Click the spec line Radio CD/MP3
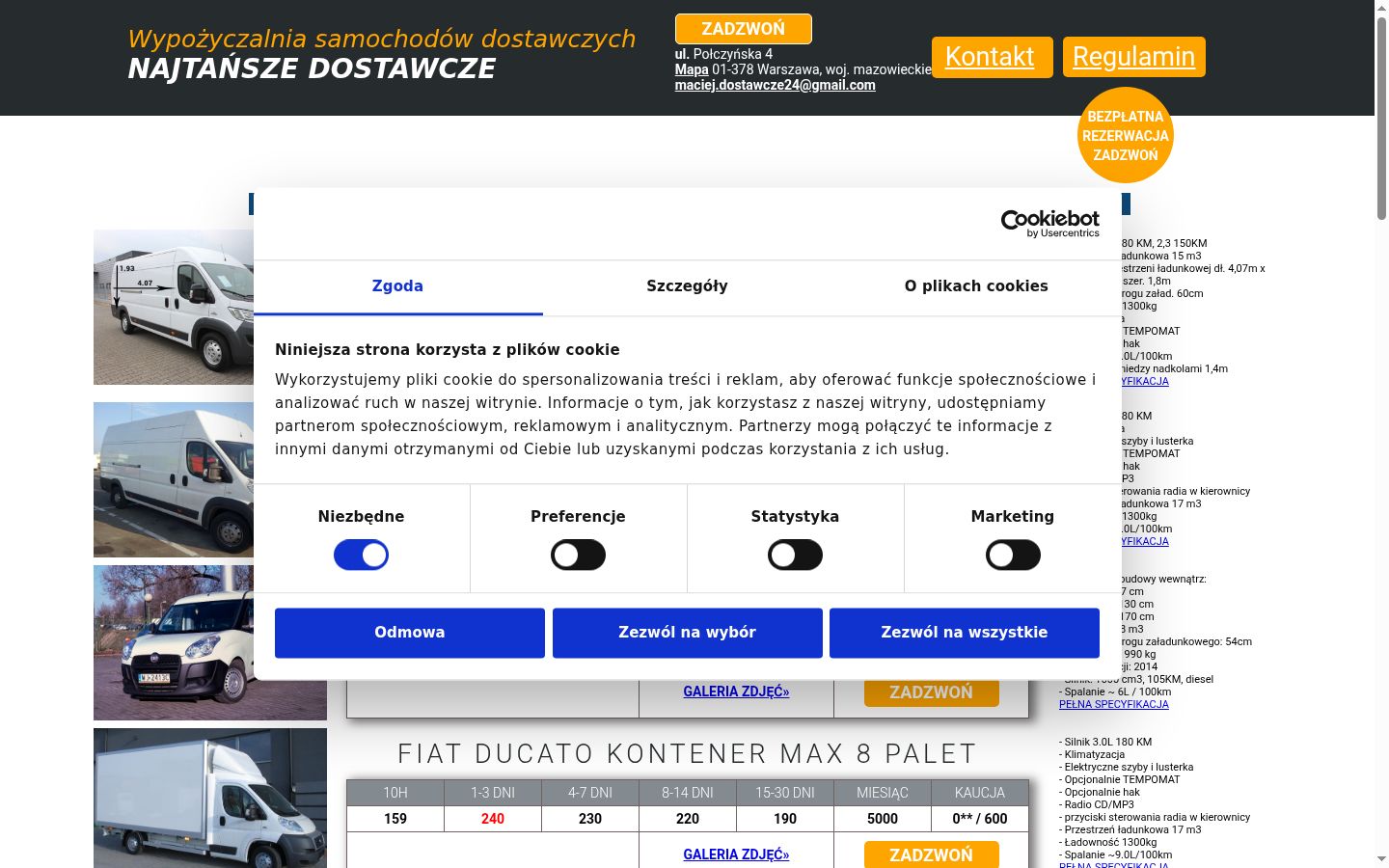1389x868 pixels. [1097, 805]
